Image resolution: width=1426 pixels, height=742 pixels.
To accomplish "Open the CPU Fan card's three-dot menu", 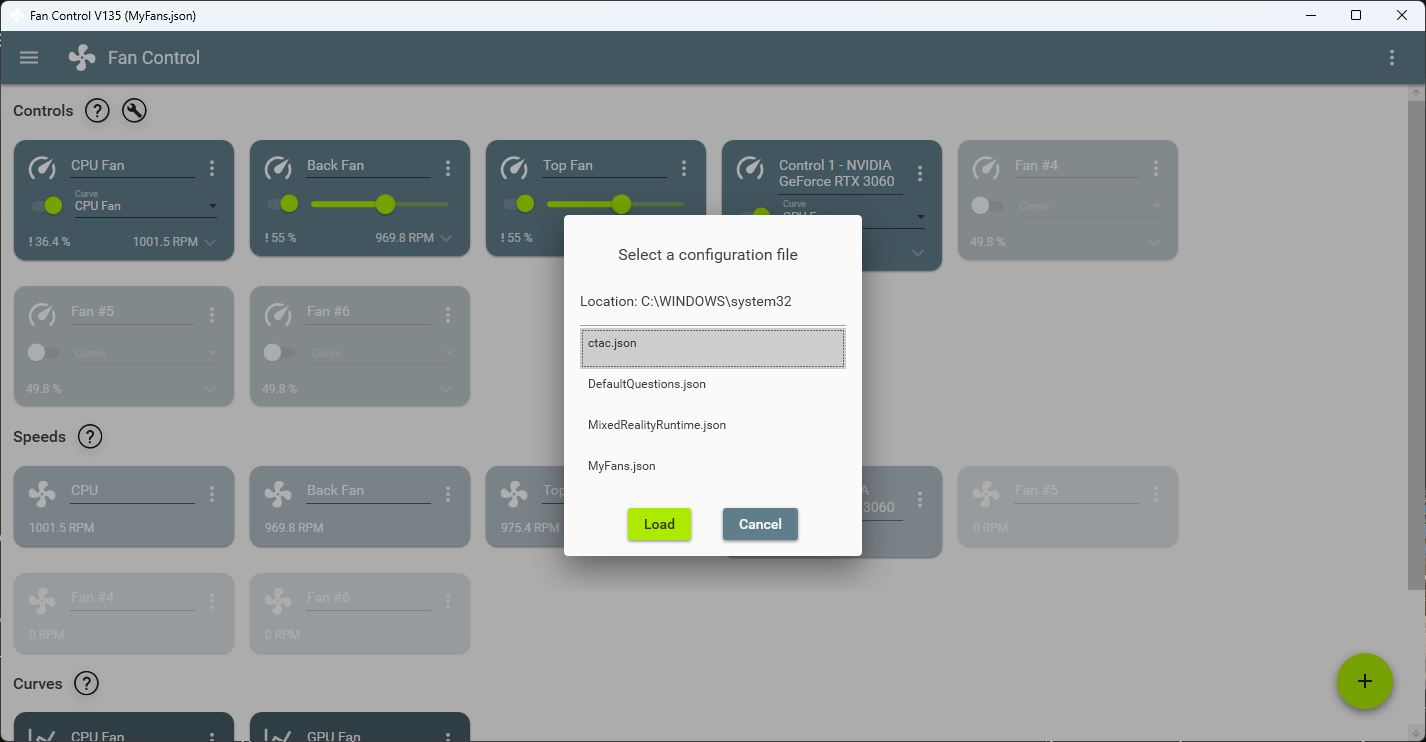I will [211, 168].
